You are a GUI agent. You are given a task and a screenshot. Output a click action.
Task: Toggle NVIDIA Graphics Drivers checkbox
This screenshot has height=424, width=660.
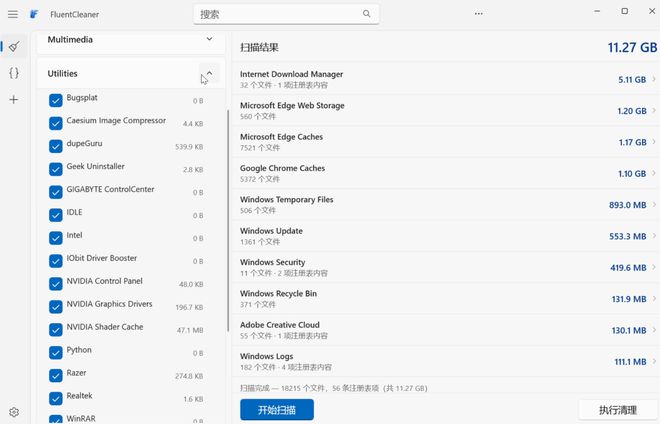[56, 307]
